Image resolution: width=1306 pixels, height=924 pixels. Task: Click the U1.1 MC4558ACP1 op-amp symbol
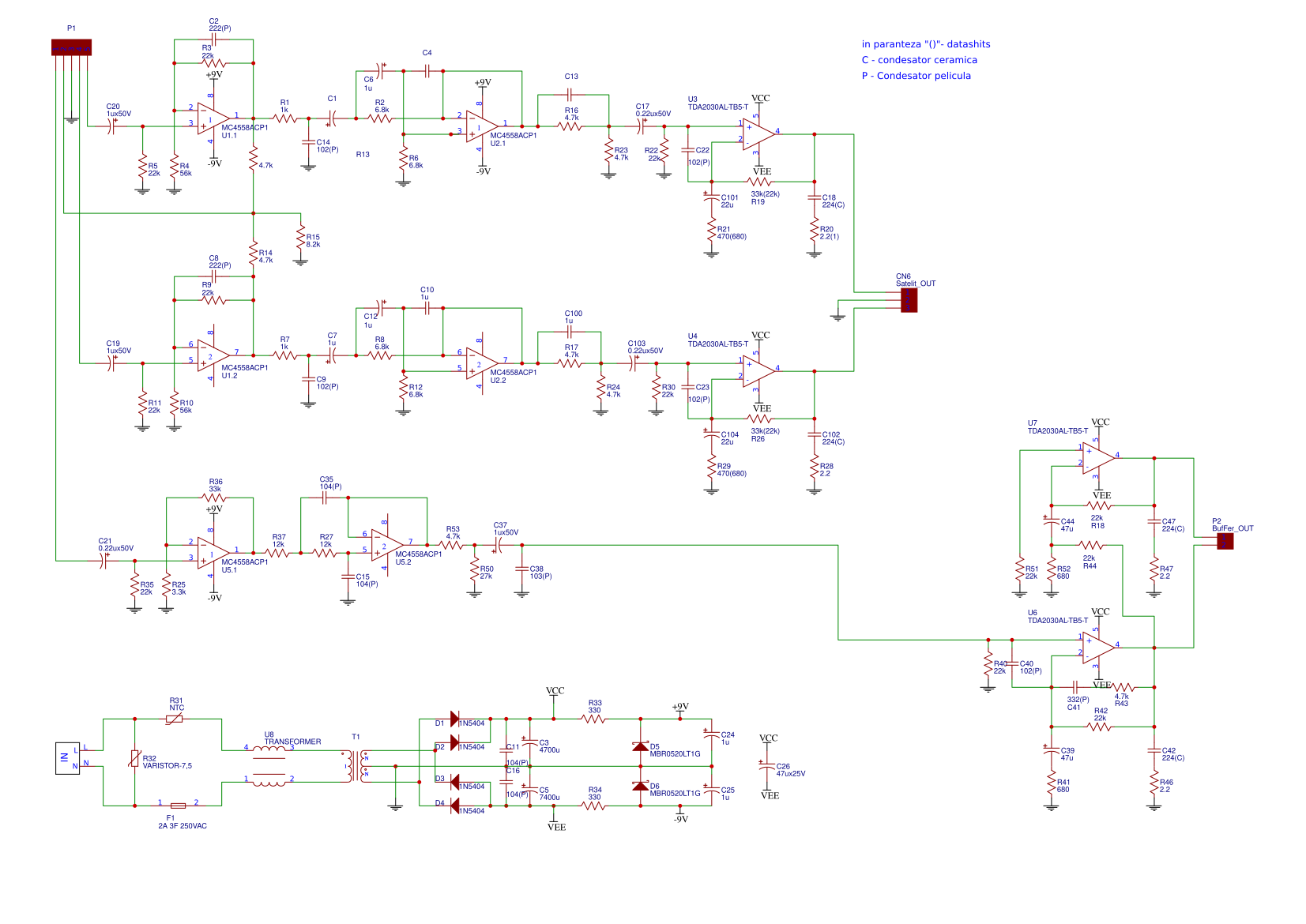212,118
